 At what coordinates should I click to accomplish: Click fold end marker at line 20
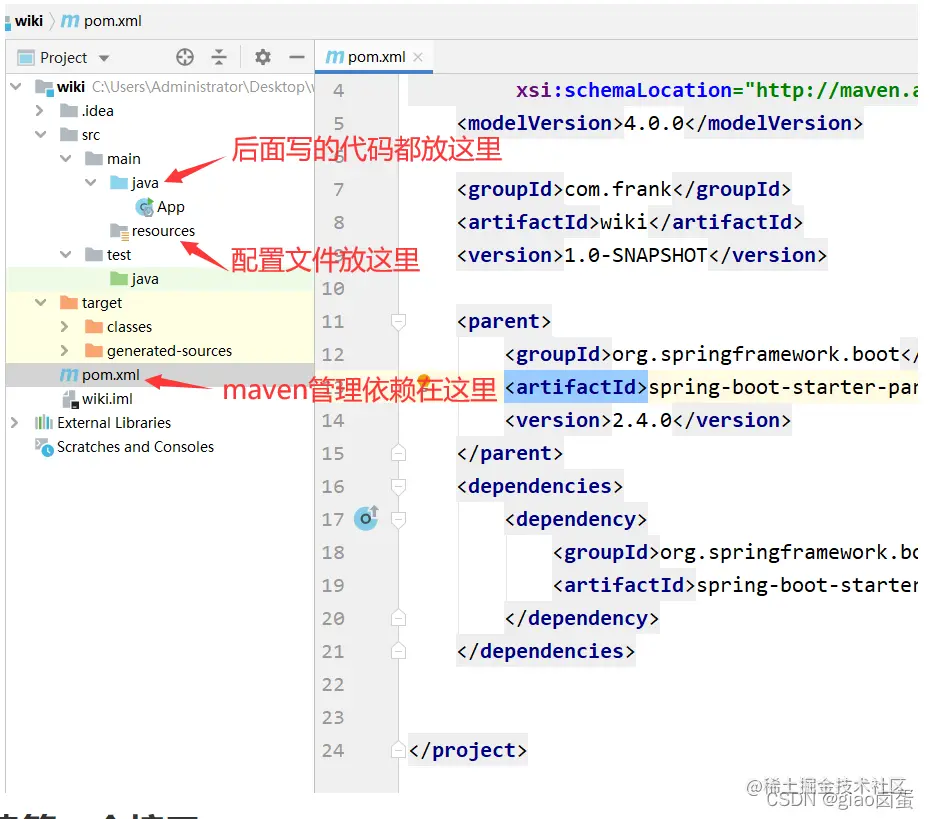point(398,618)
